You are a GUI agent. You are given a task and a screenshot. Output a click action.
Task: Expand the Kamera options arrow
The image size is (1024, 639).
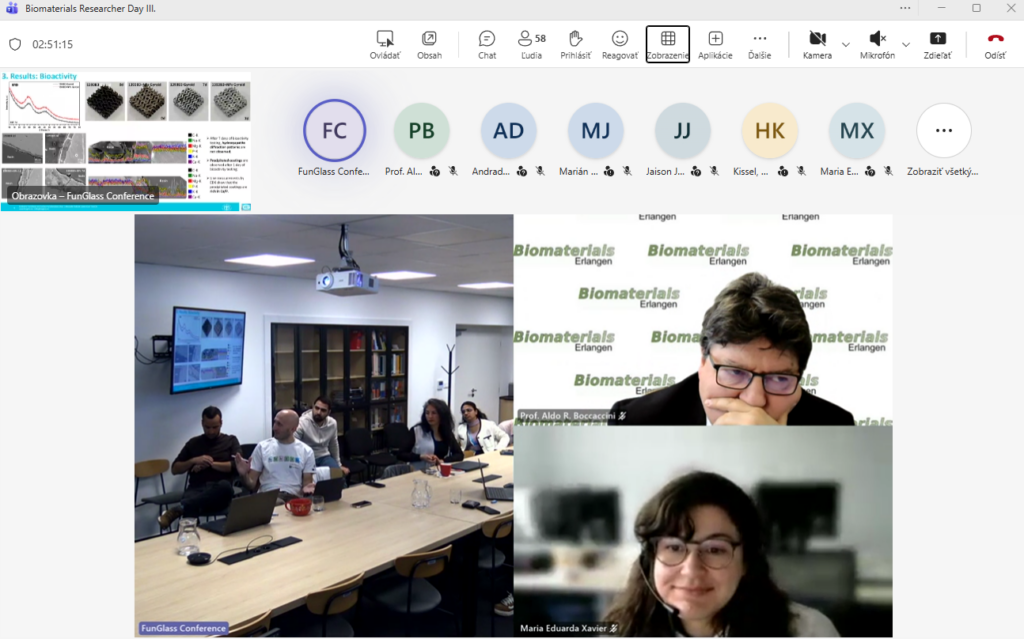846,44
